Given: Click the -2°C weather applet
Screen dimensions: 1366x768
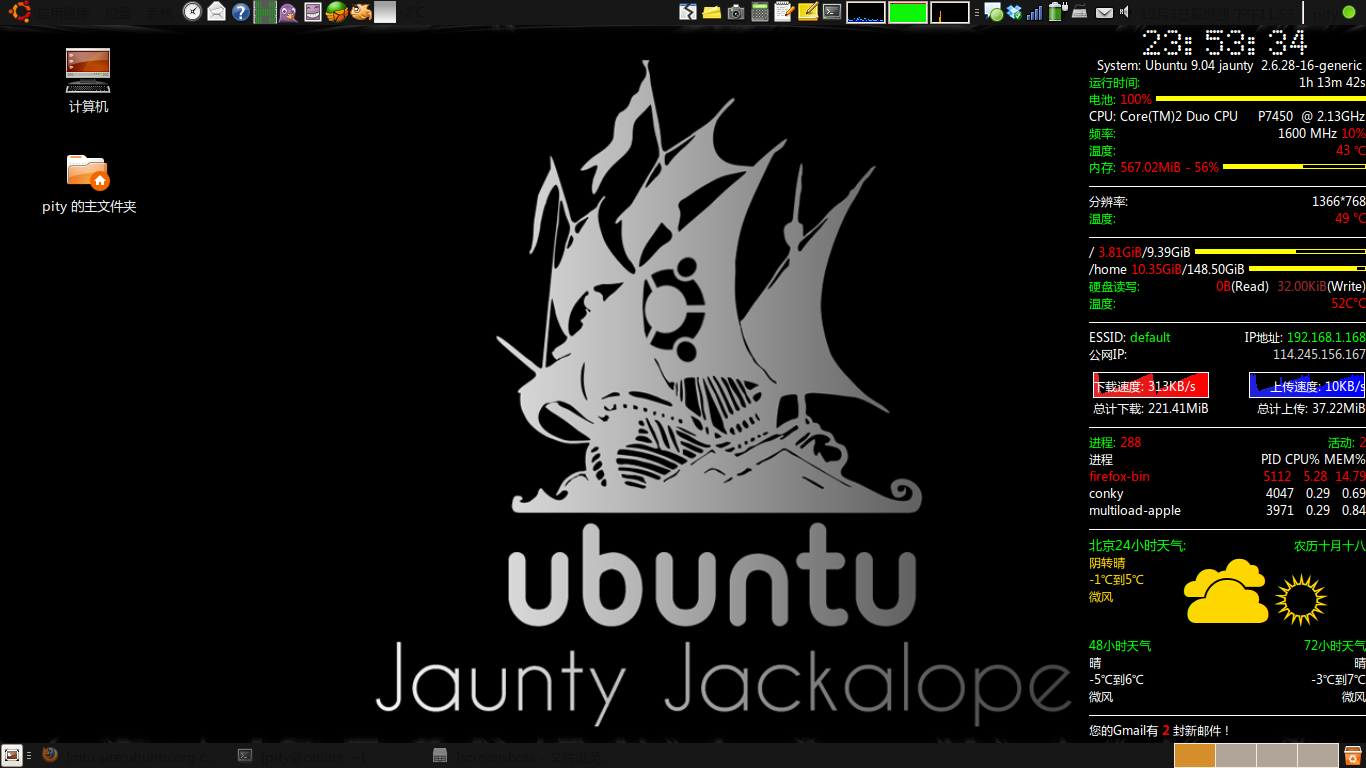Looking at the screenshot, I should [x=413, y=12].
